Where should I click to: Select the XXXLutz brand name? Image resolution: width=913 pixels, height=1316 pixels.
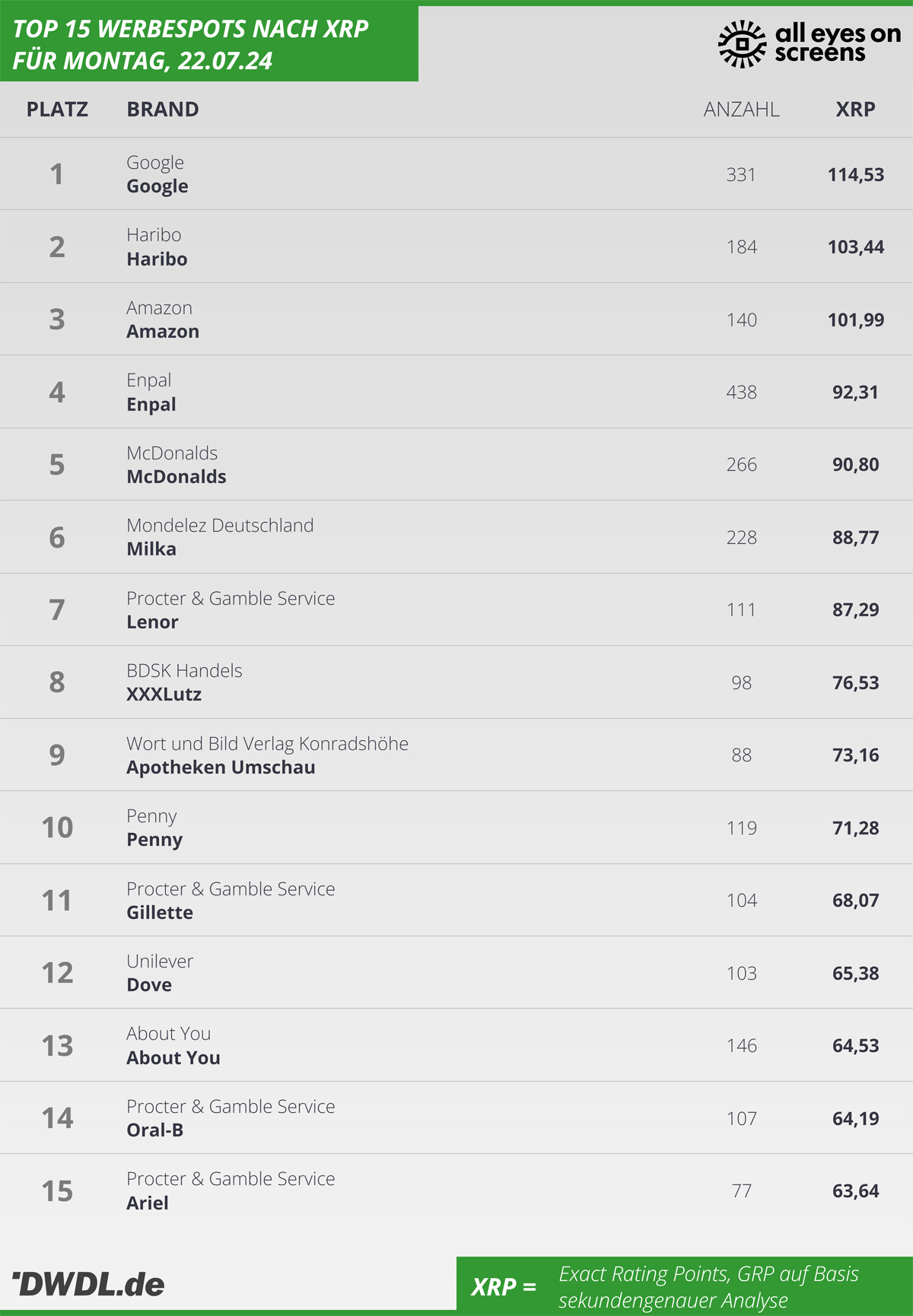point(164,695)
